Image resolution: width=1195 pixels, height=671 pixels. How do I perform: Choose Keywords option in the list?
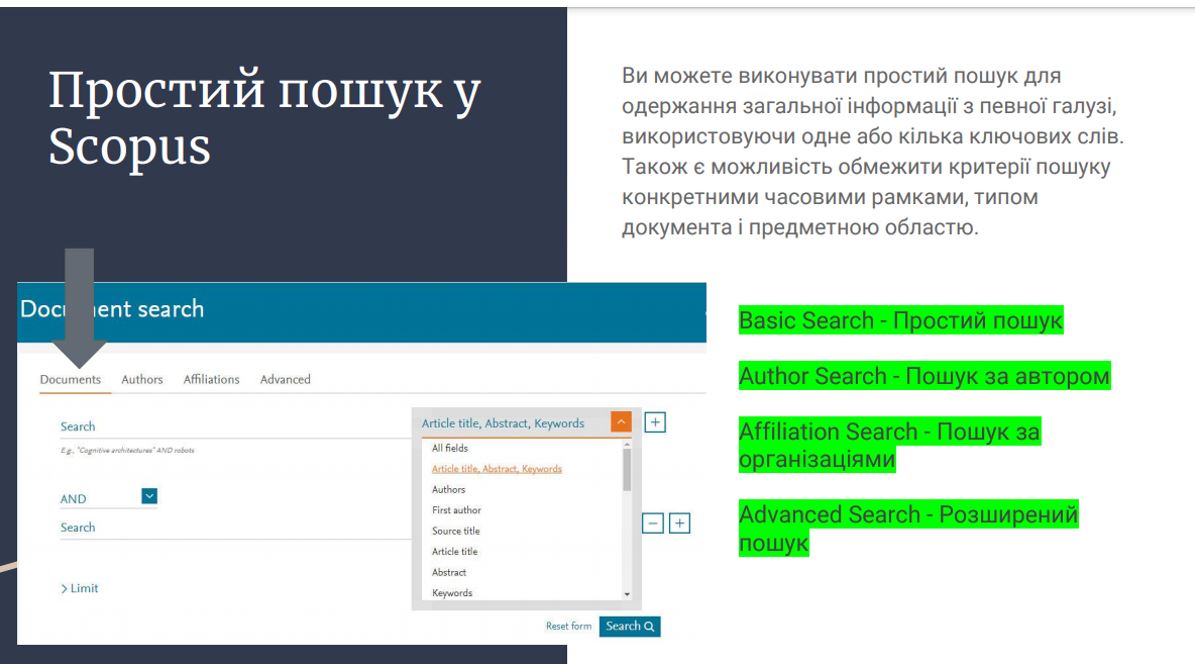452,592
